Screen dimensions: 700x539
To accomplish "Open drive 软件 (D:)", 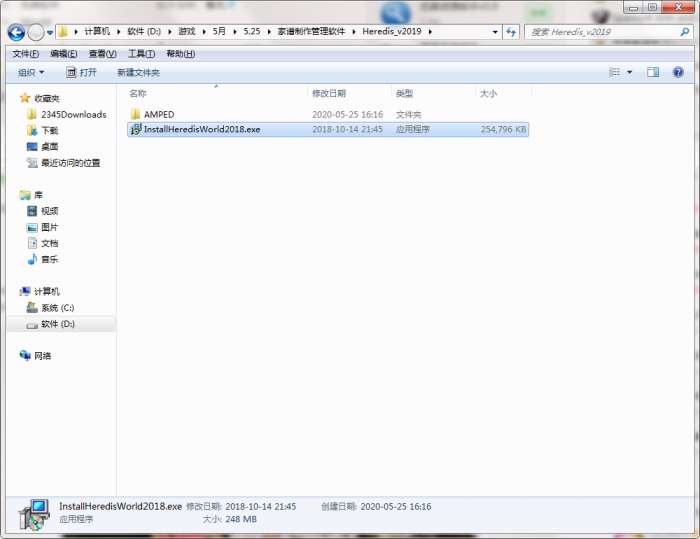I will pos(58,324).
